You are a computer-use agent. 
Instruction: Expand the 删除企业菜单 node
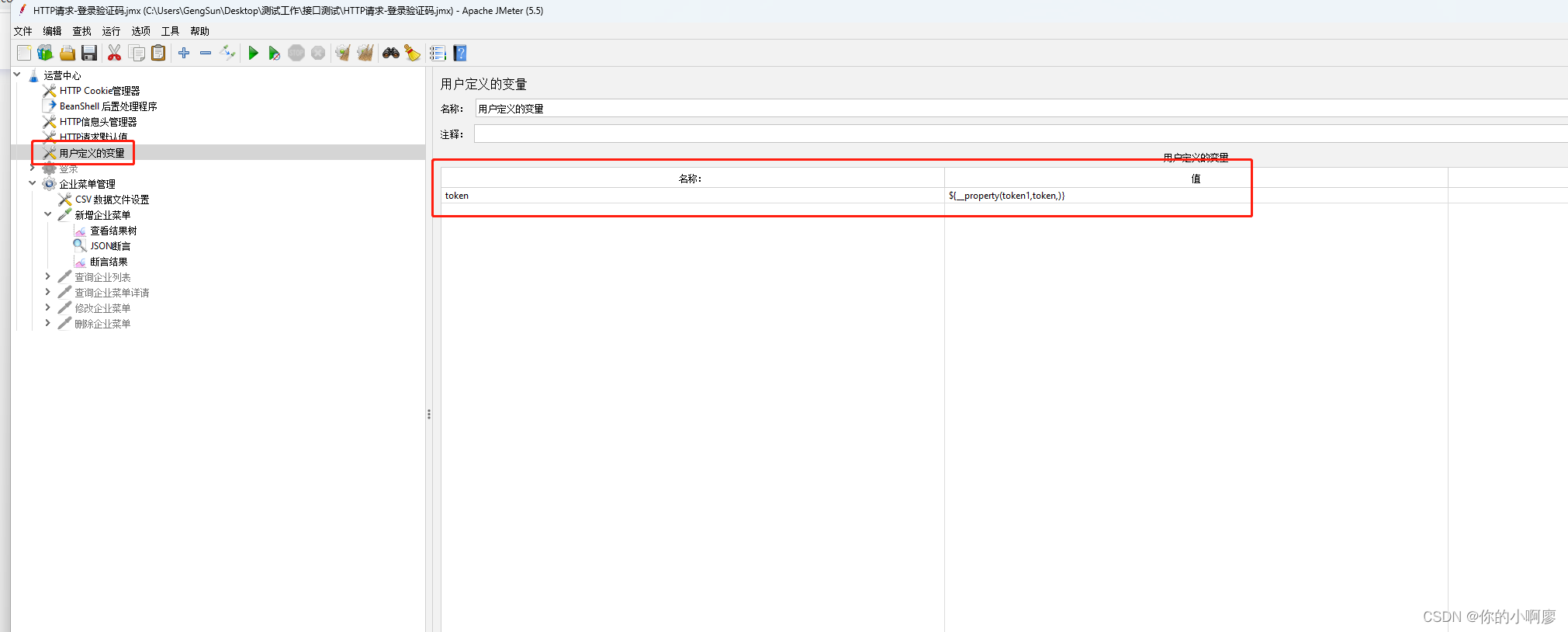tap(48, 323)
